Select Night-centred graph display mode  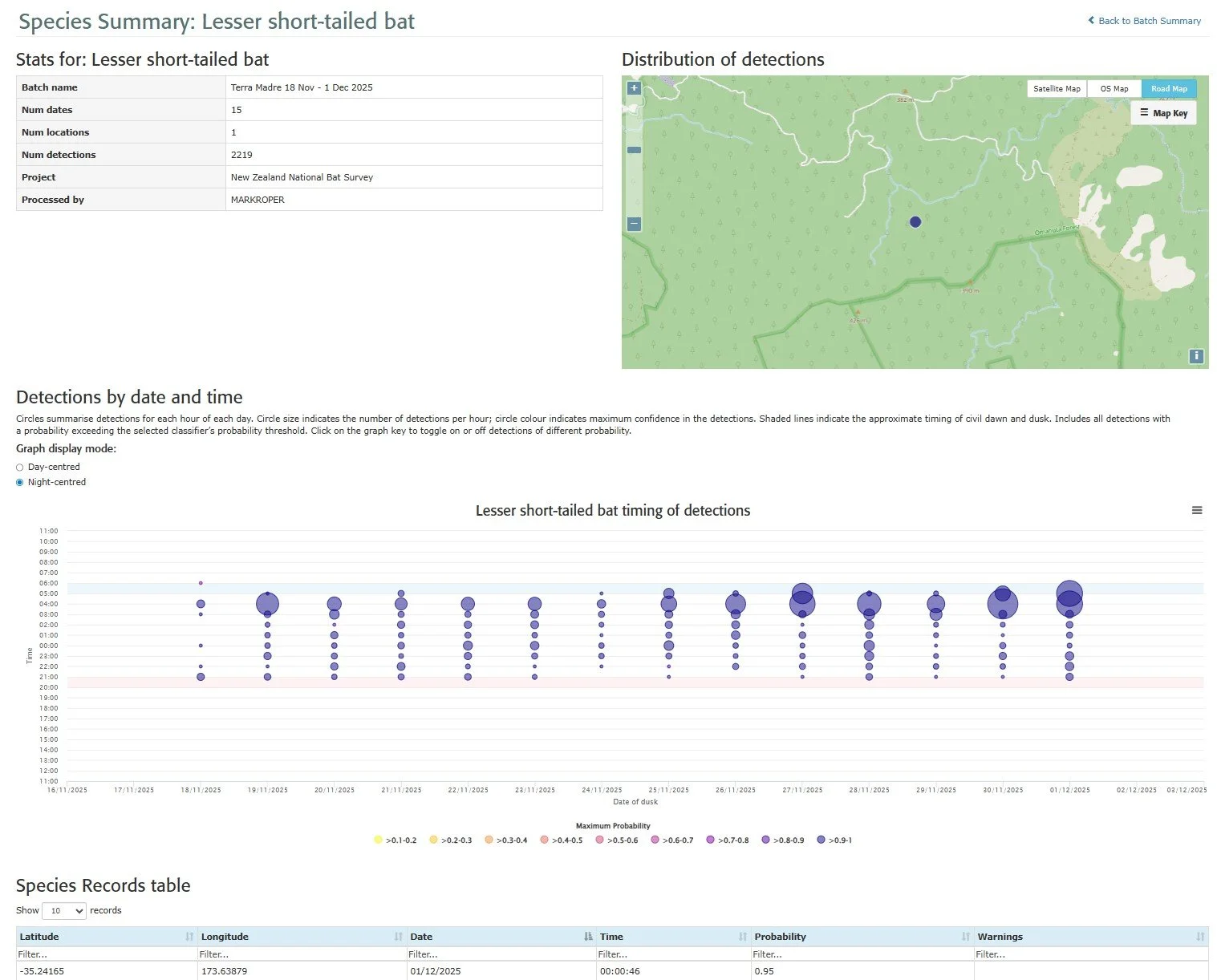click(x=20, y=482)
